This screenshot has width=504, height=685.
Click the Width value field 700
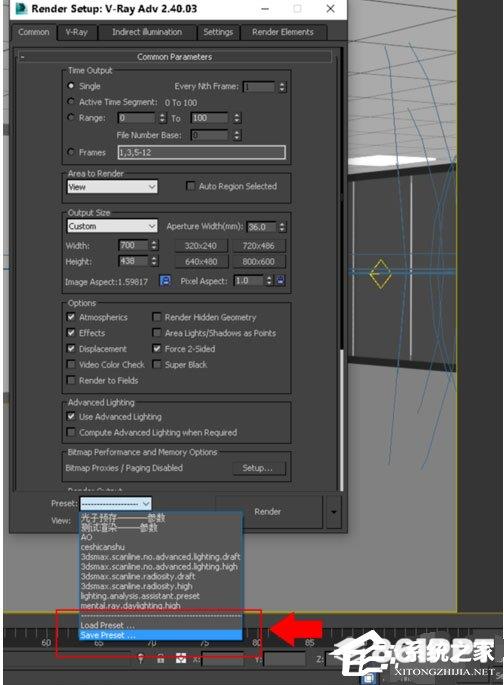click(x=134, y=245)
